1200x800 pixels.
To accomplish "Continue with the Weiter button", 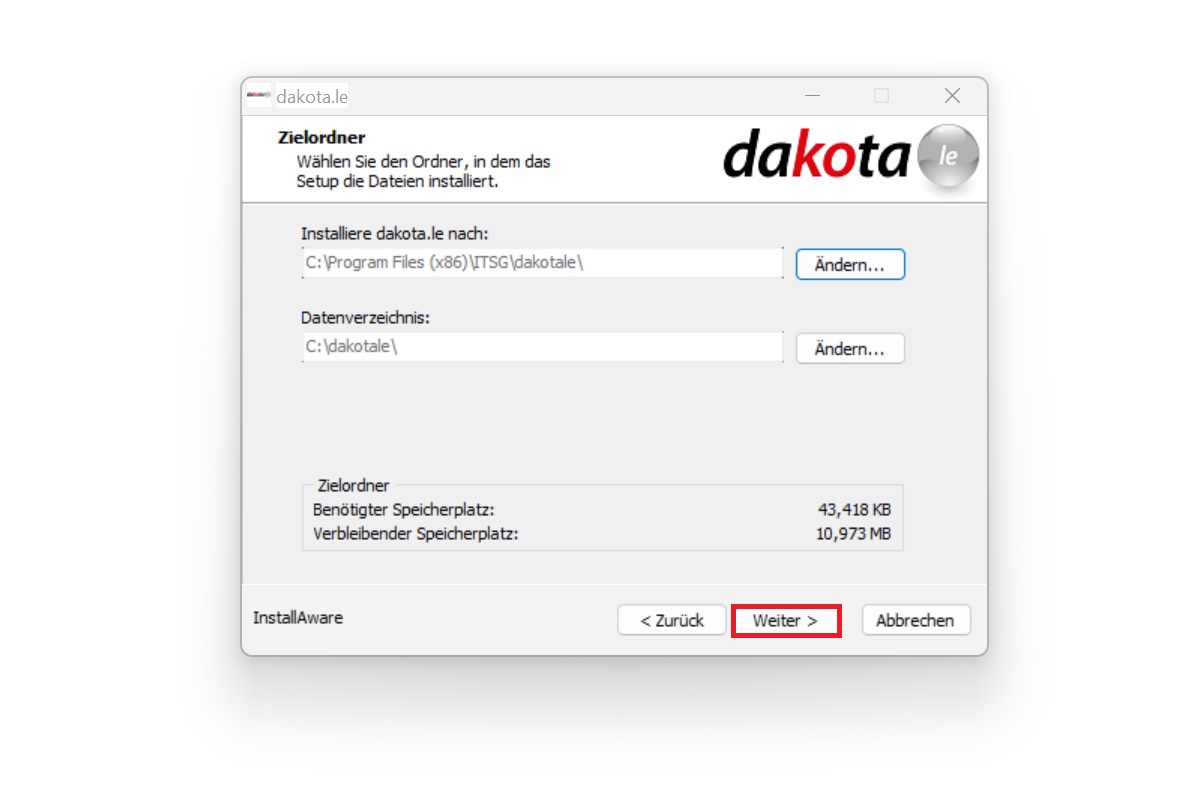I will point(785,620).
